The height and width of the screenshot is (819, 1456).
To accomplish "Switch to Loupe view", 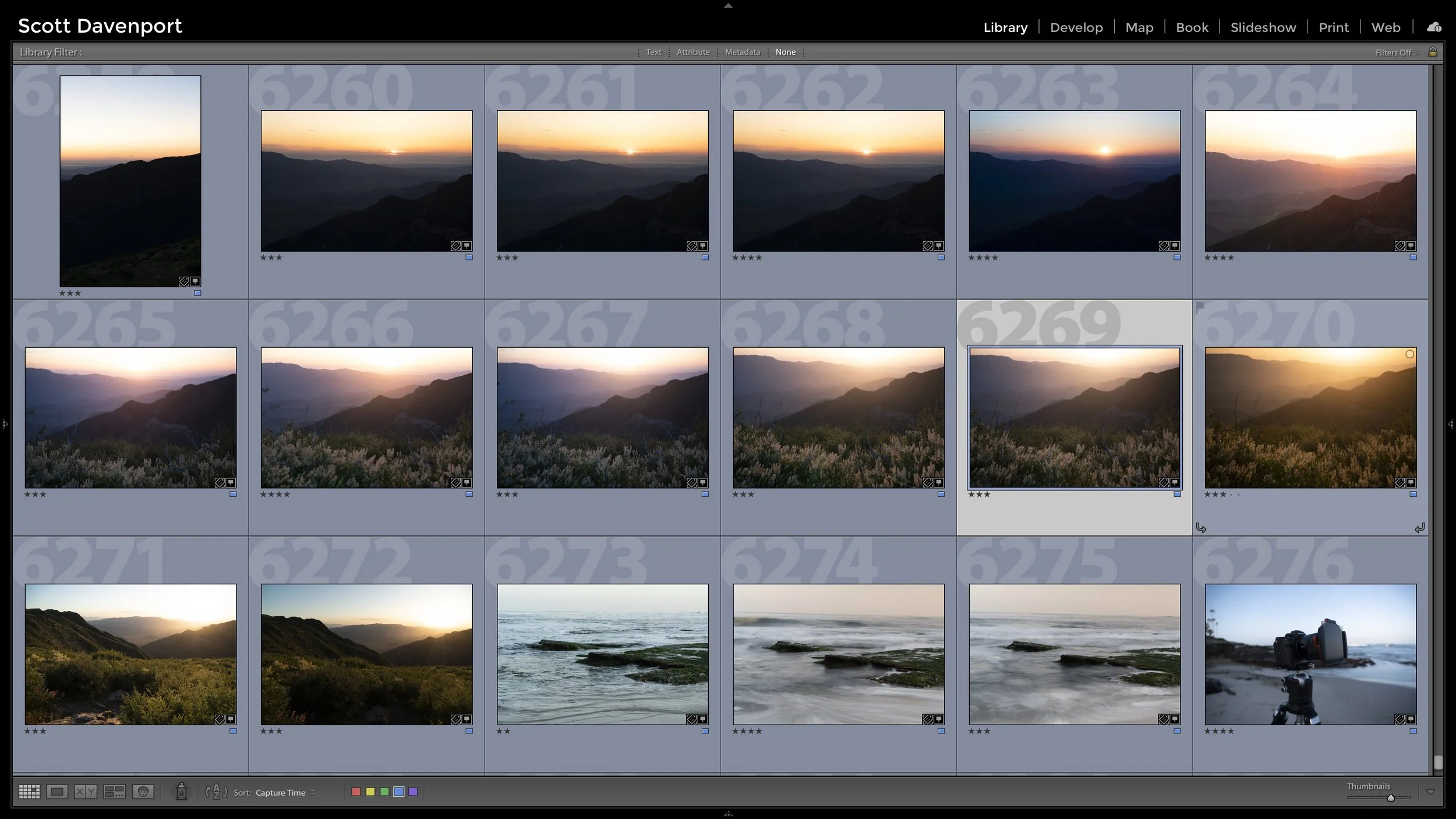I will coord(57,791).
